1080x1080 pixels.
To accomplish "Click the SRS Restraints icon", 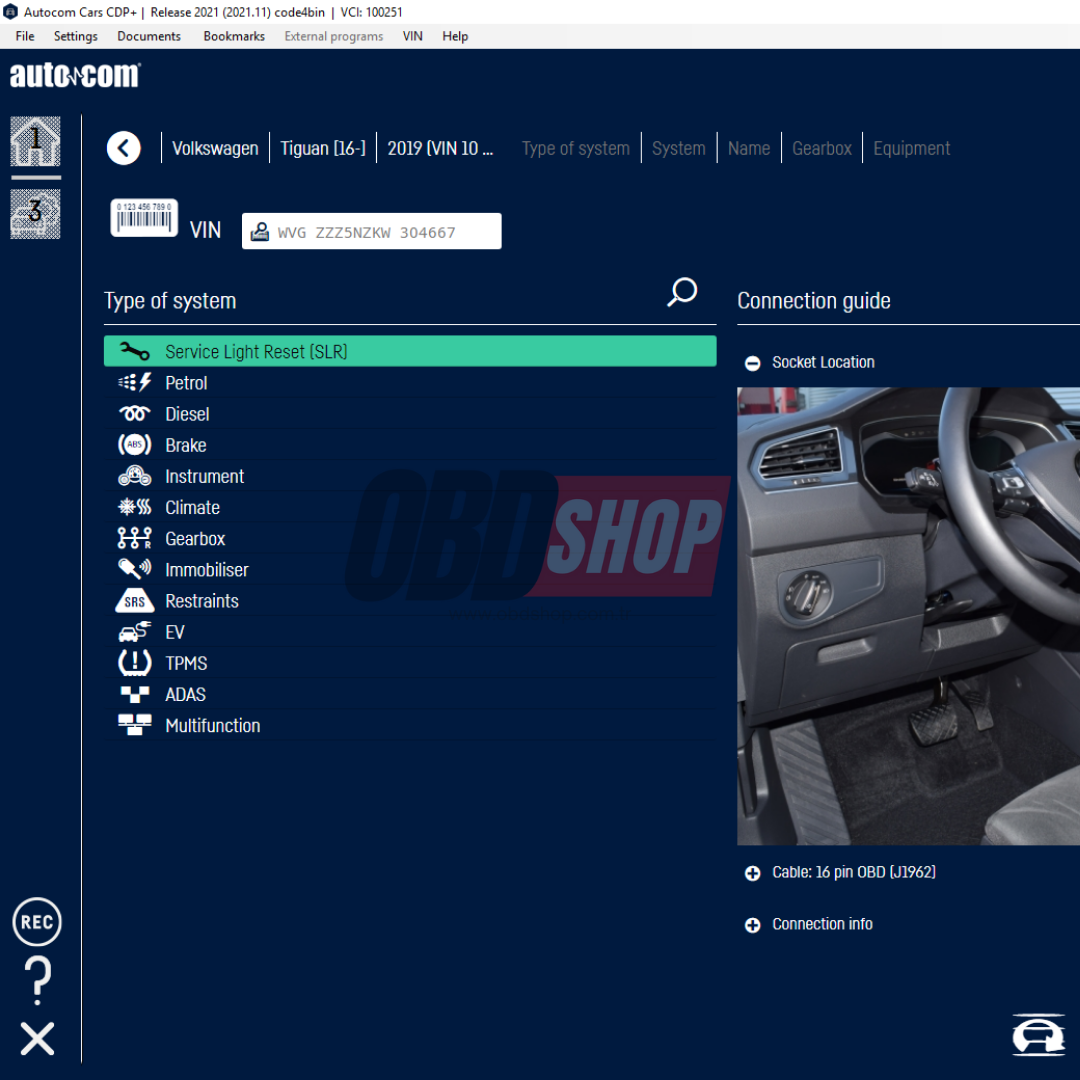I will [134, 601].
